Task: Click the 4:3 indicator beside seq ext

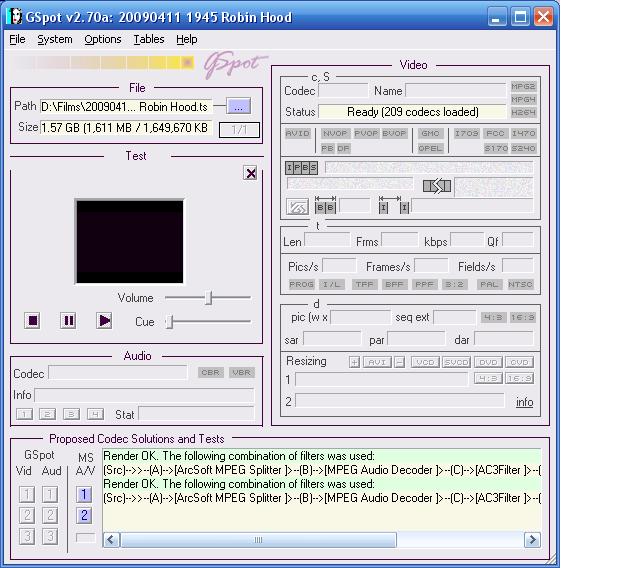Action: click(493, 317)
